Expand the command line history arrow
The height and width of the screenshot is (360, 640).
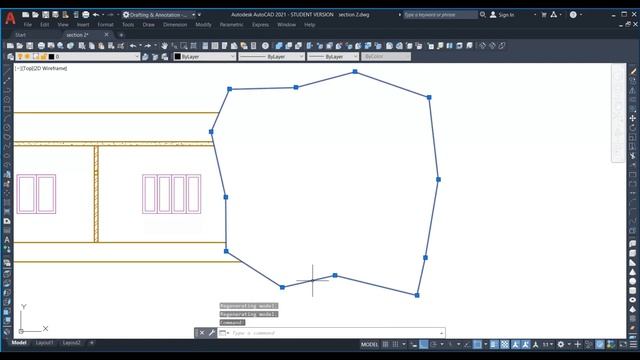441,333
